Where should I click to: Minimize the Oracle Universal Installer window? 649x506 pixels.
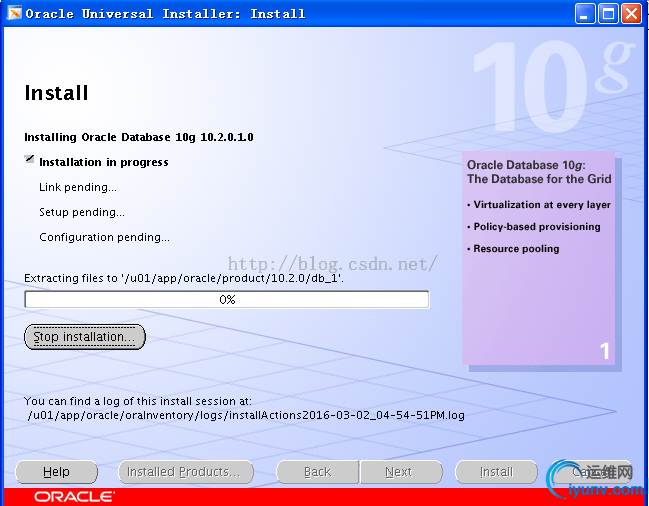(x=585, y=14)
